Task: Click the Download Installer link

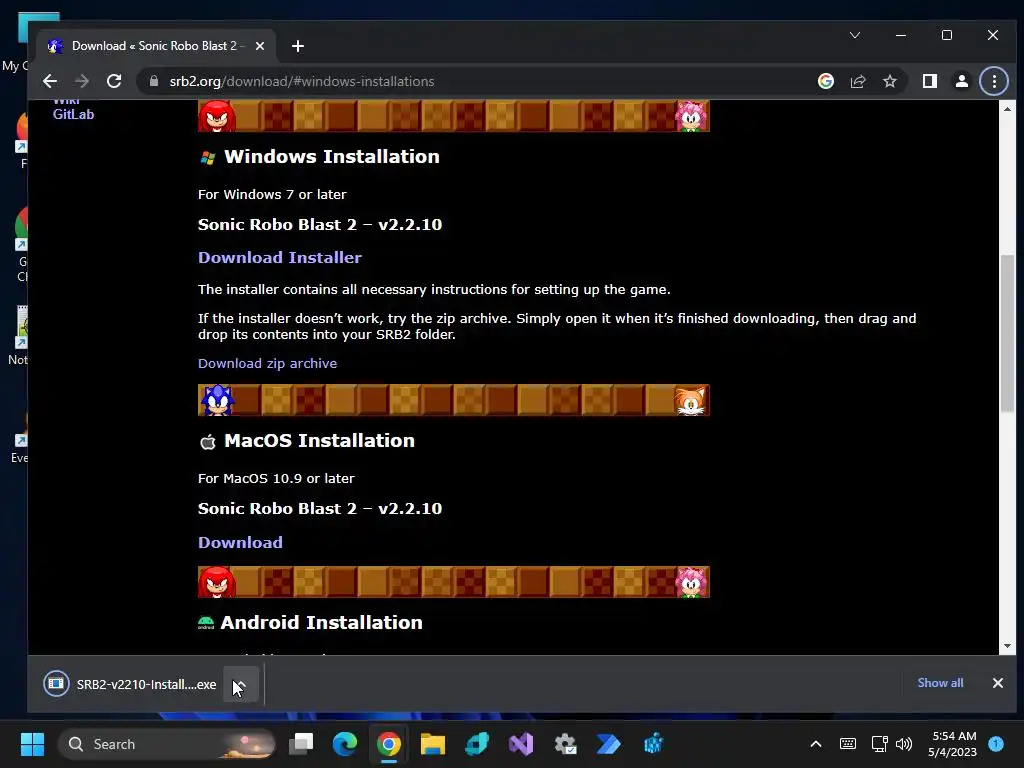Action: pos(280,257)
